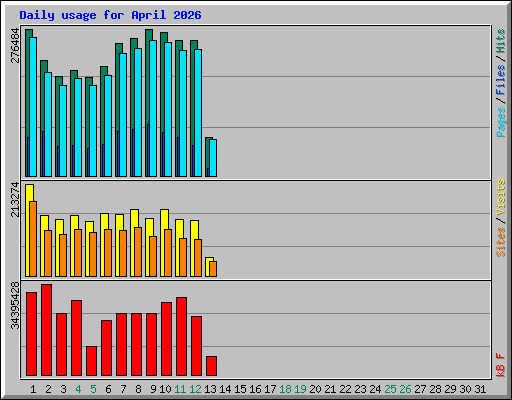Select day 29 on the x-axis
The image size is (512, 400).
(450, 389)
